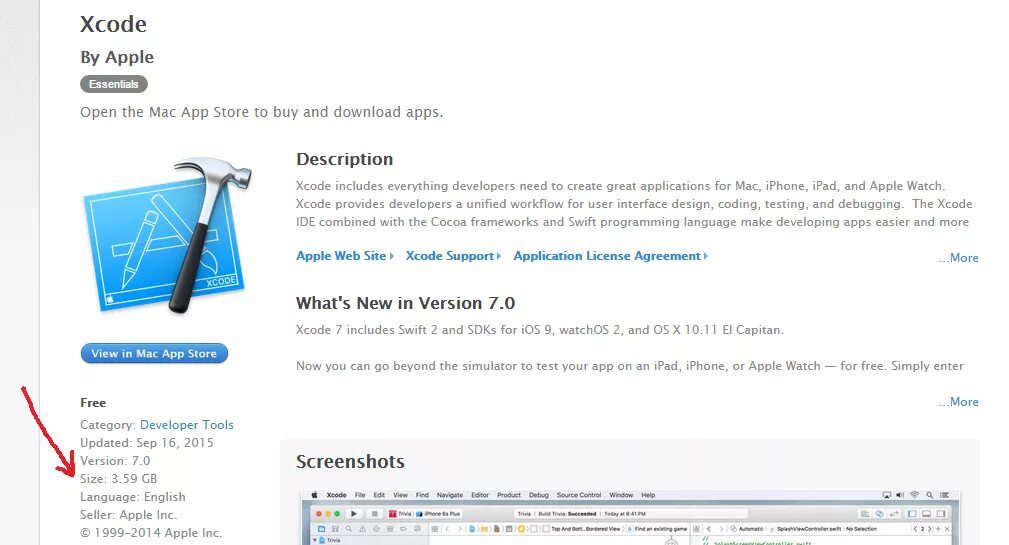Open the Xcode screenshot thumbnail
This screenshot has width=1009, height=545.
pyautogui.click(x=630, y=517)
